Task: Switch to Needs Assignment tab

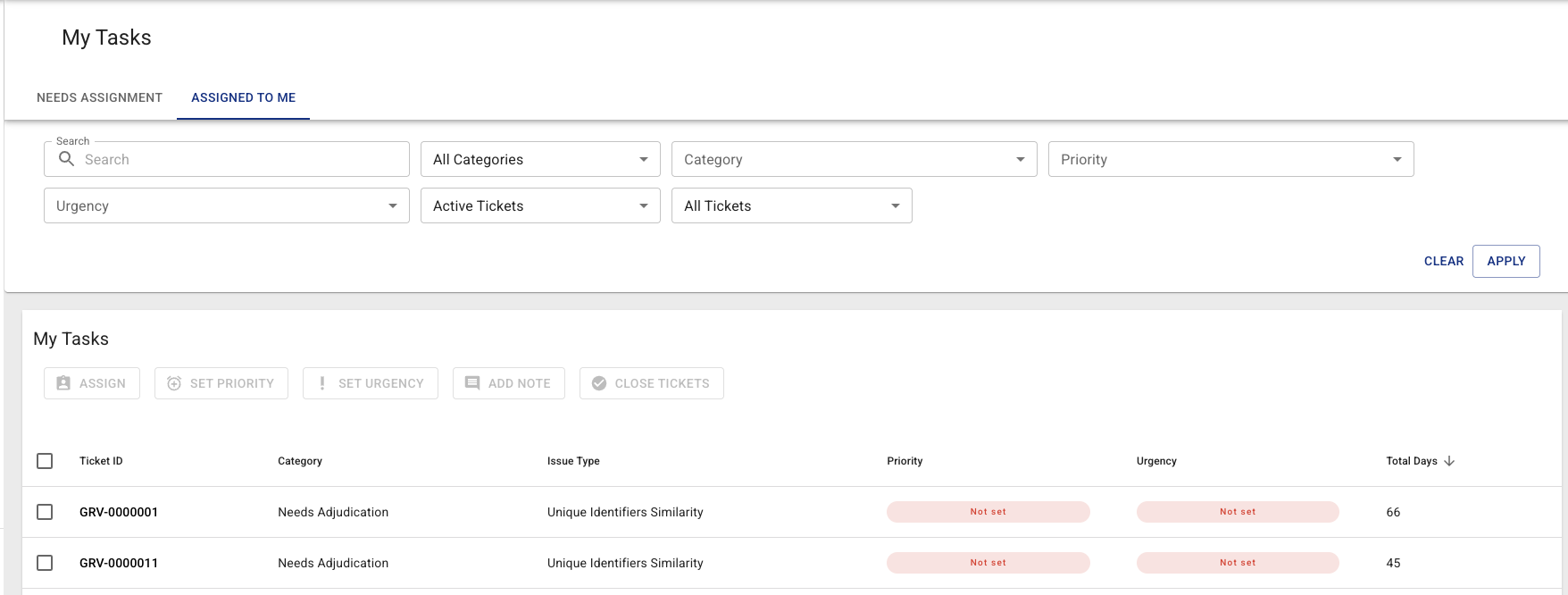Action: (99, 97)
